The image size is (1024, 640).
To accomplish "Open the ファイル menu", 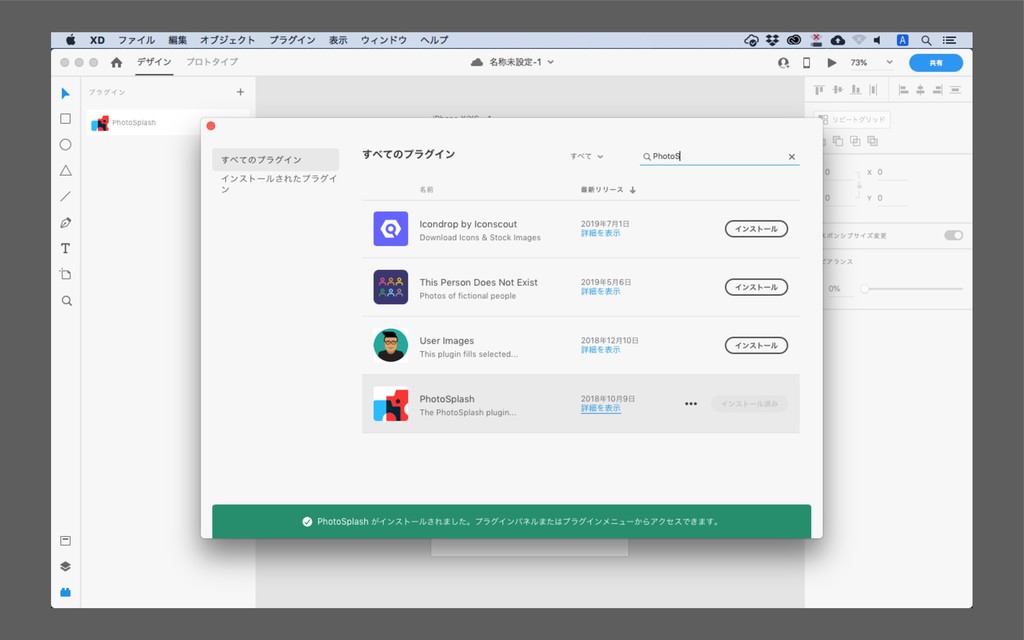I will coord(136,40).
